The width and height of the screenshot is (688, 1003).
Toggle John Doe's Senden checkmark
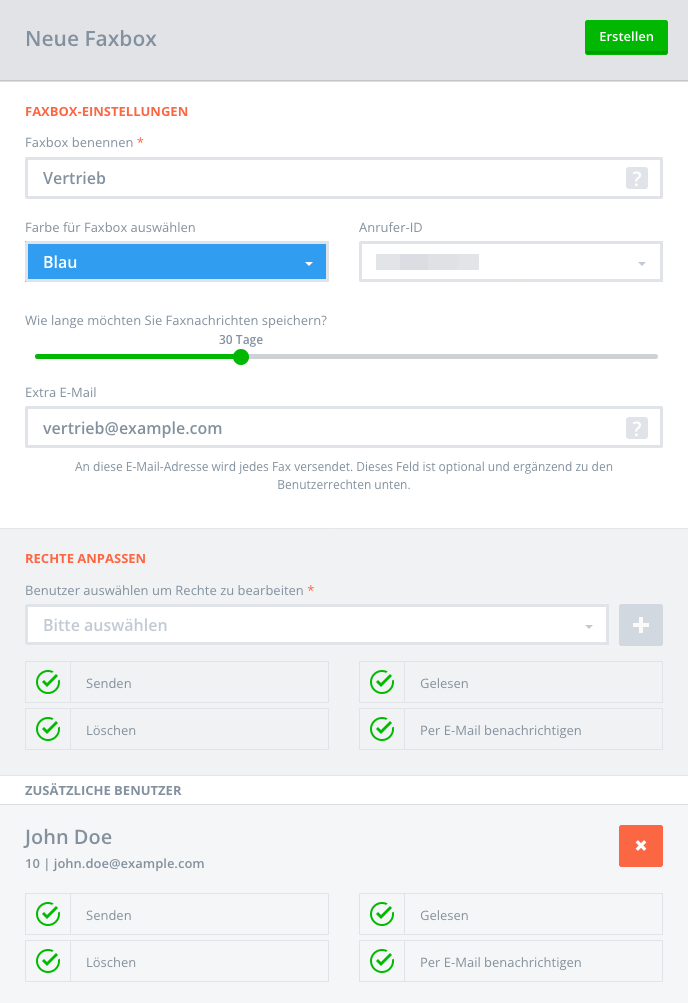[x=48, y=915]
